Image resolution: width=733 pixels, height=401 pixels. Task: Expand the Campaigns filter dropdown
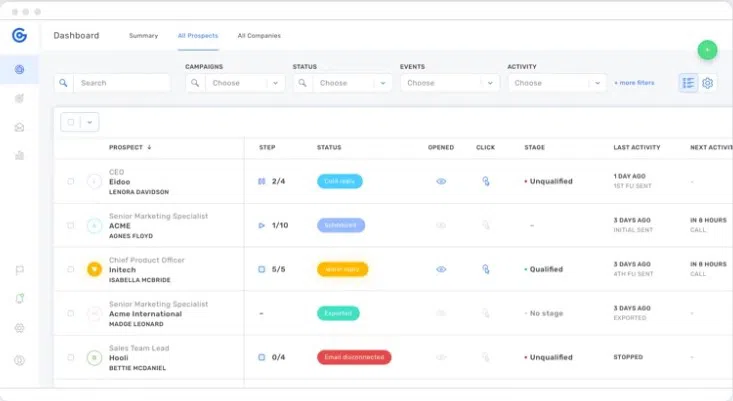tap(236, 83)
